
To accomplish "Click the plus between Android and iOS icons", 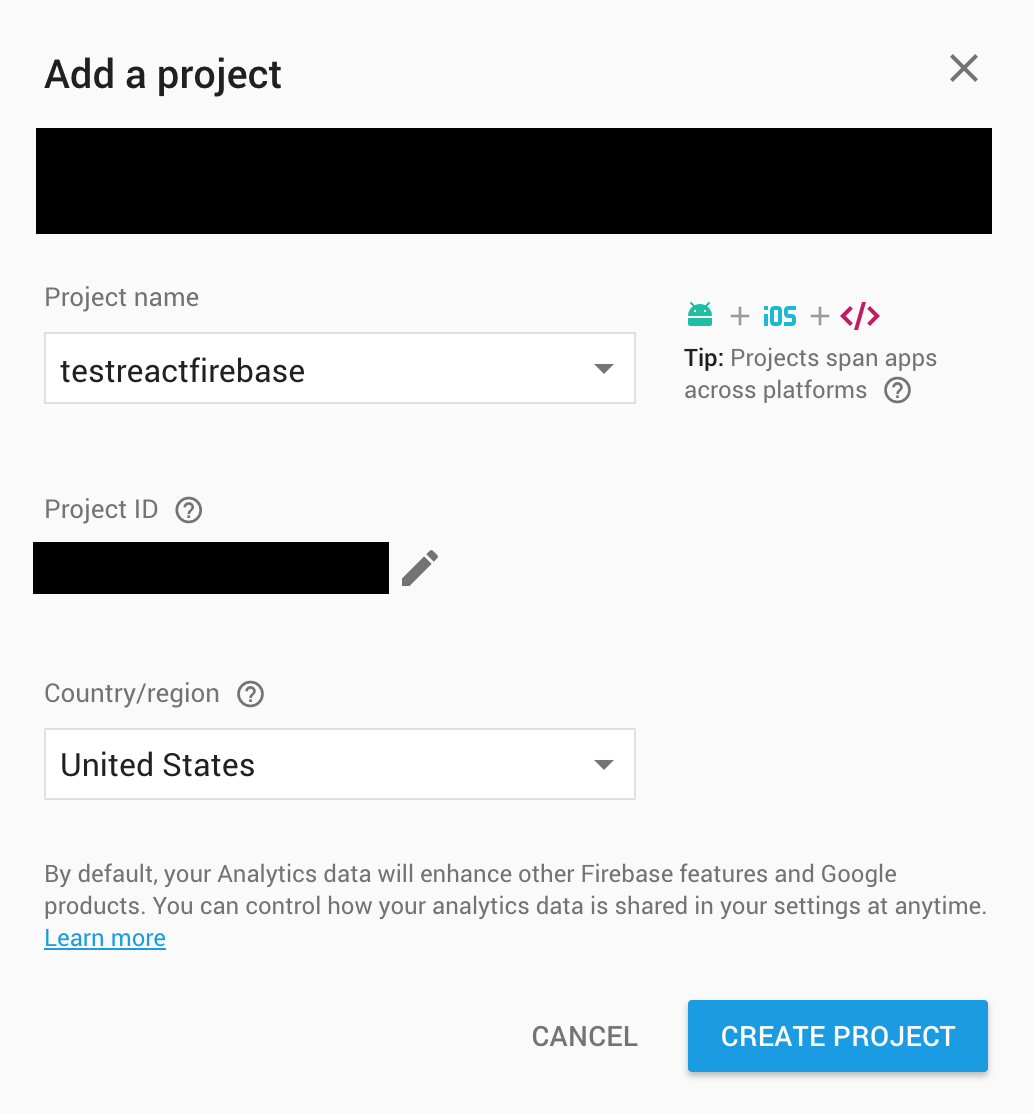I will pos(740,314).
